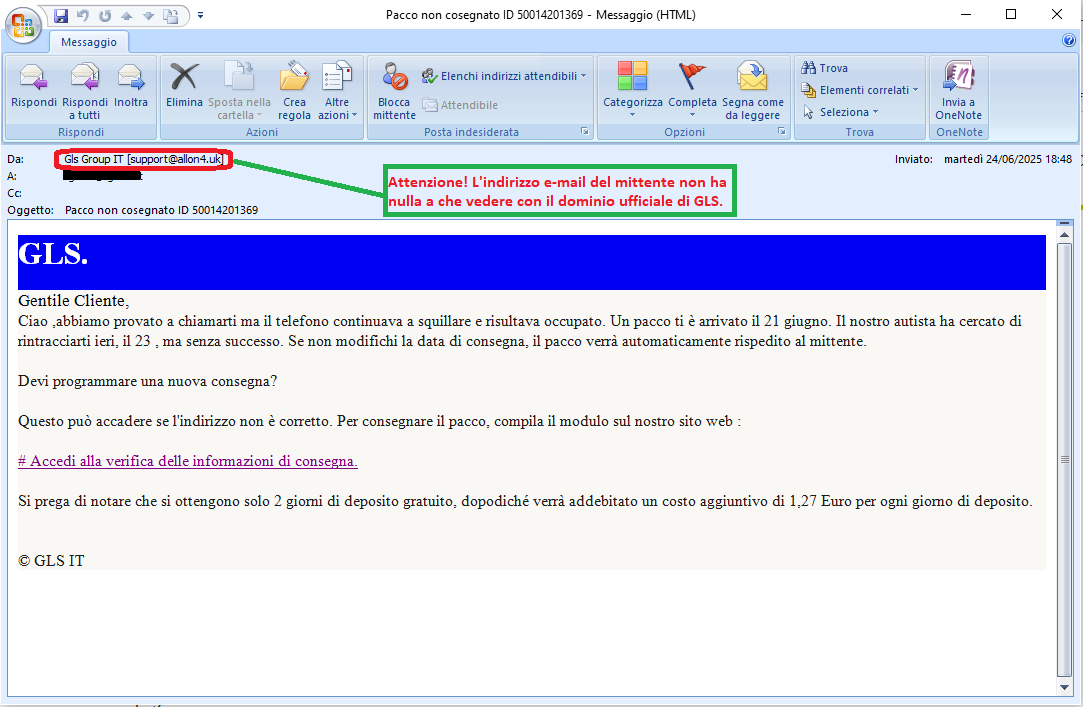Create a rule with Crea regola

[294, 90]
